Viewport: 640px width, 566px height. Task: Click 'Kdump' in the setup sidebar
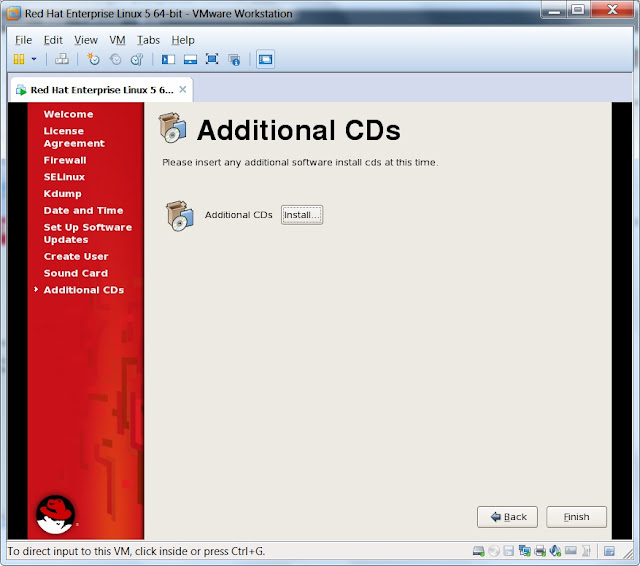tap(62, 194)
